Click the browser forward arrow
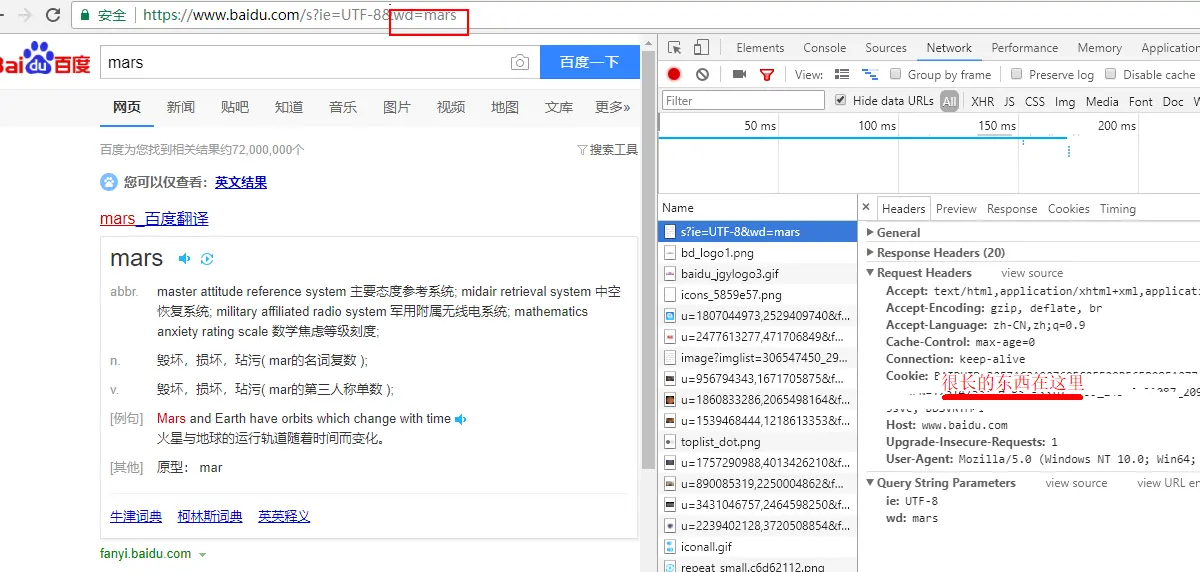The width and height of the screenshot is (1200, 572). tap(25, 15)
